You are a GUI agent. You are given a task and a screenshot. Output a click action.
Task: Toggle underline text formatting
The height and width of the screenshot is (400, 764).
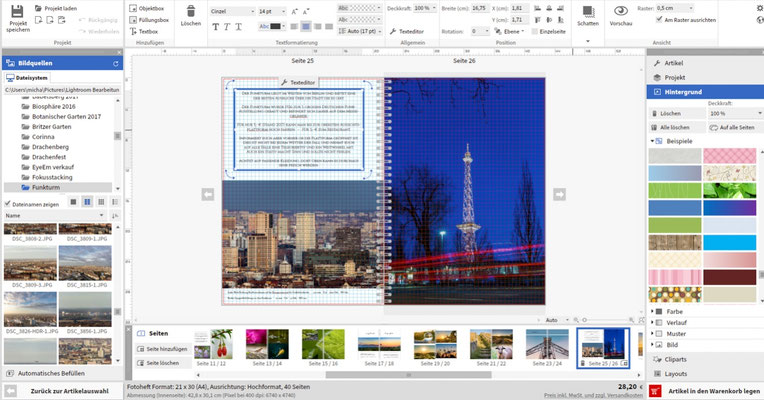pyautogui.click(x=238, y=27)
